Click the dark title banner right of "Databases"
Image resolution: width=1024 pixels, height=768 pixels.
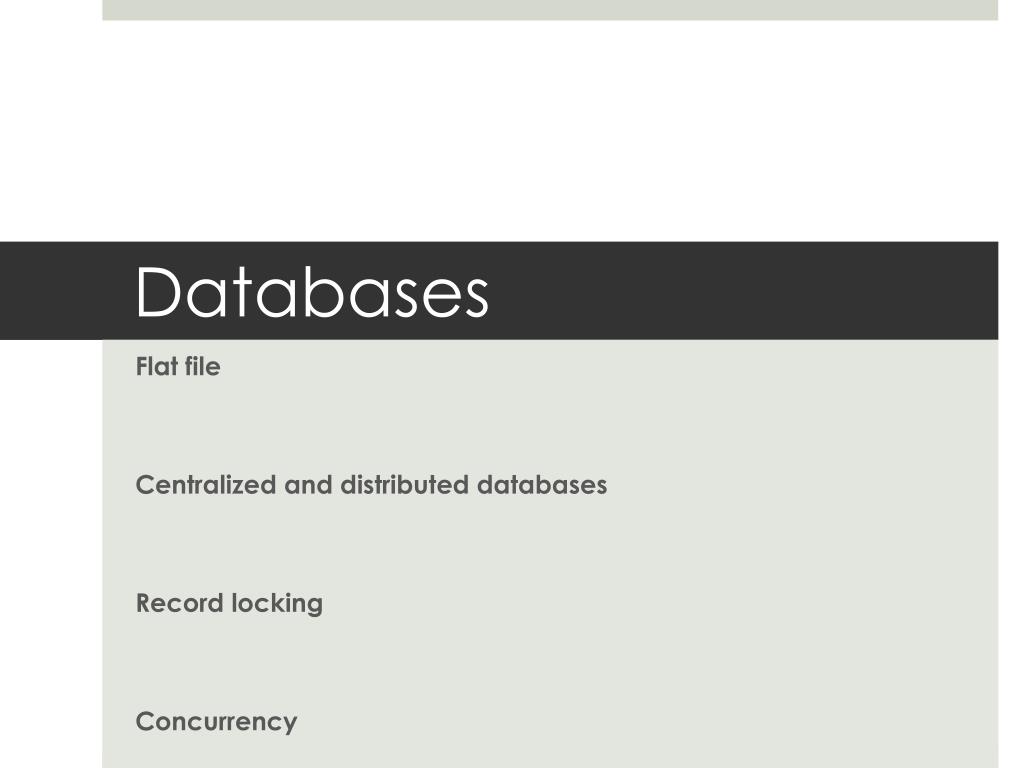click(x=744, y=291)
